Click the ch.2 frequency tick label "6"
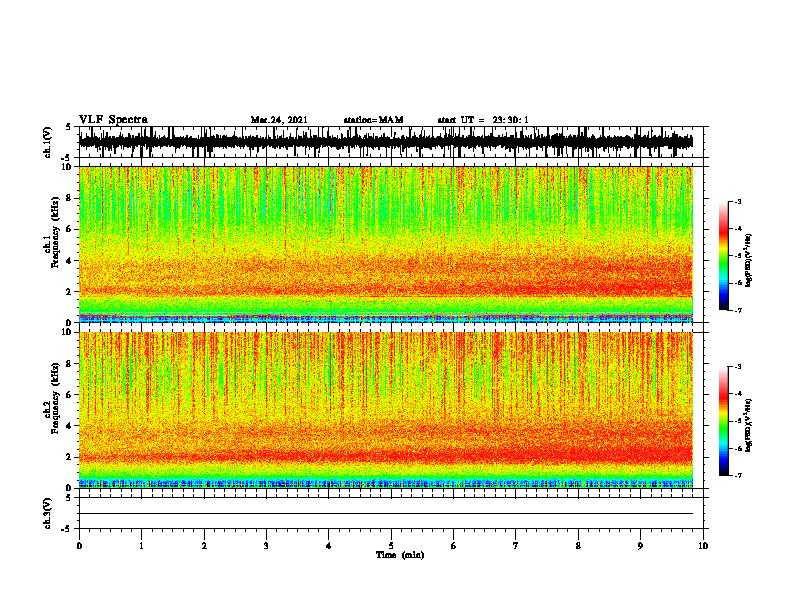Viewport: 792px width, 612px height. [70, 395]
